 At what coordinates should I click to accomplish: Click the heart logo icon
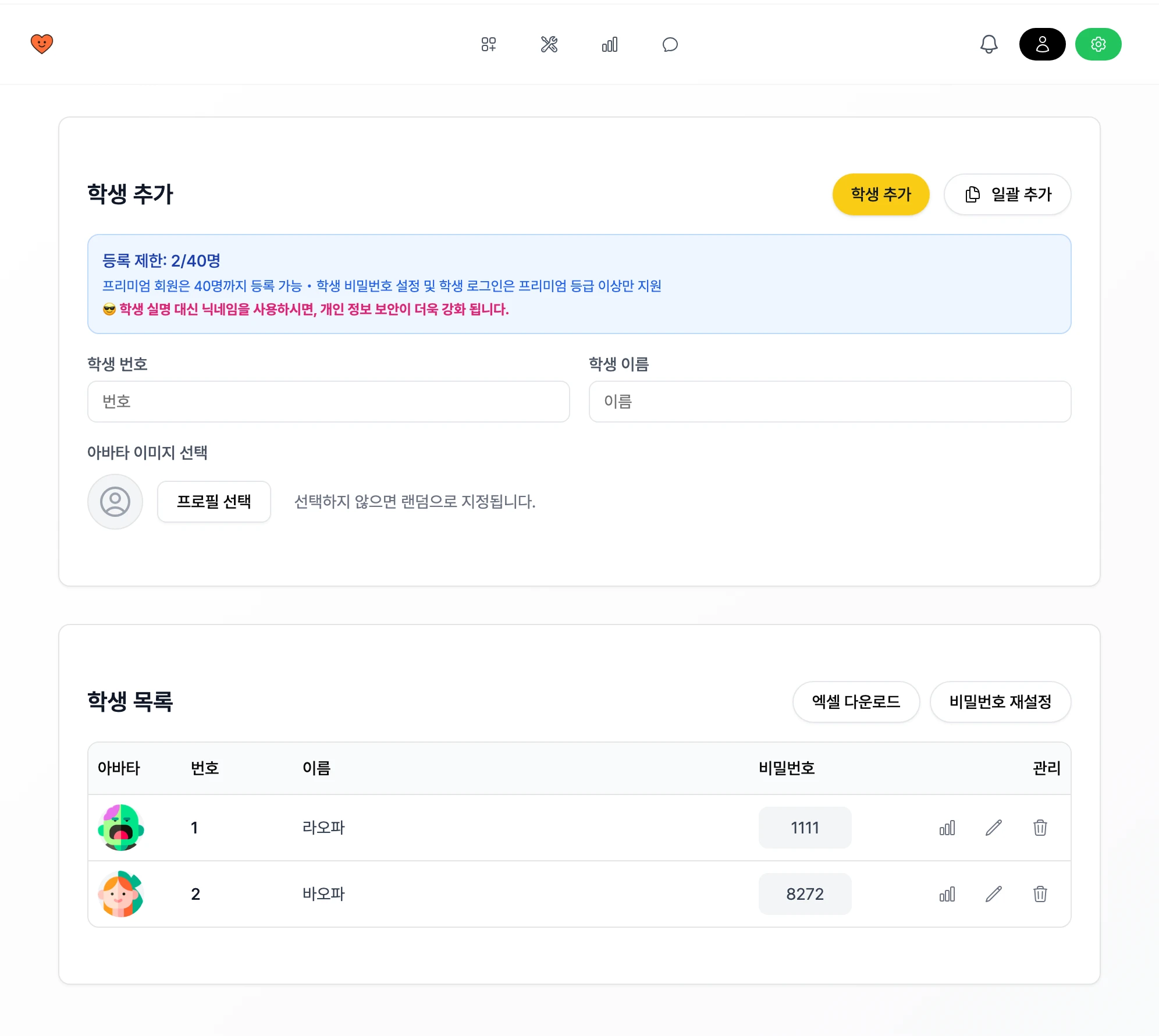pyautogui.click(x=42, y=44)
